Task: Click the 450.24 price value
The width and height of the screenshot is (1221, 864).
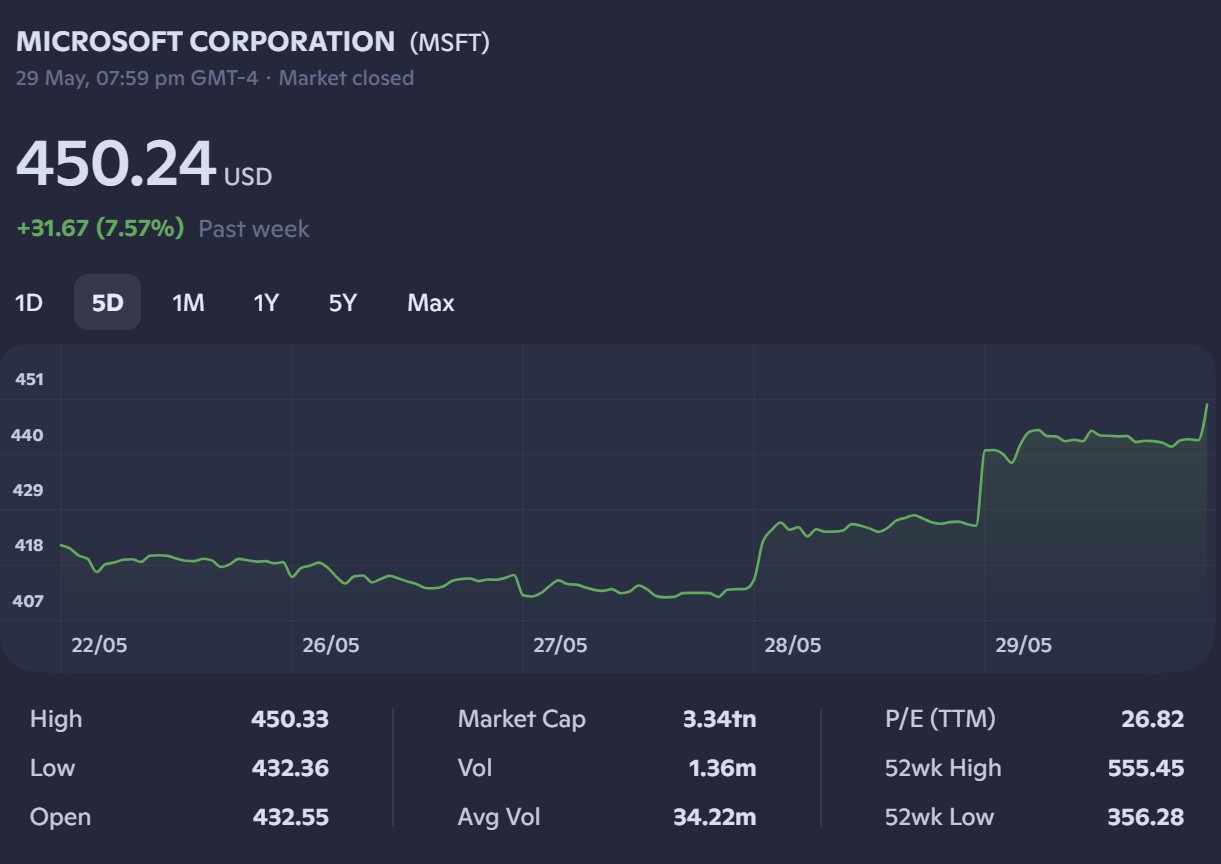Action: (116, 163)
